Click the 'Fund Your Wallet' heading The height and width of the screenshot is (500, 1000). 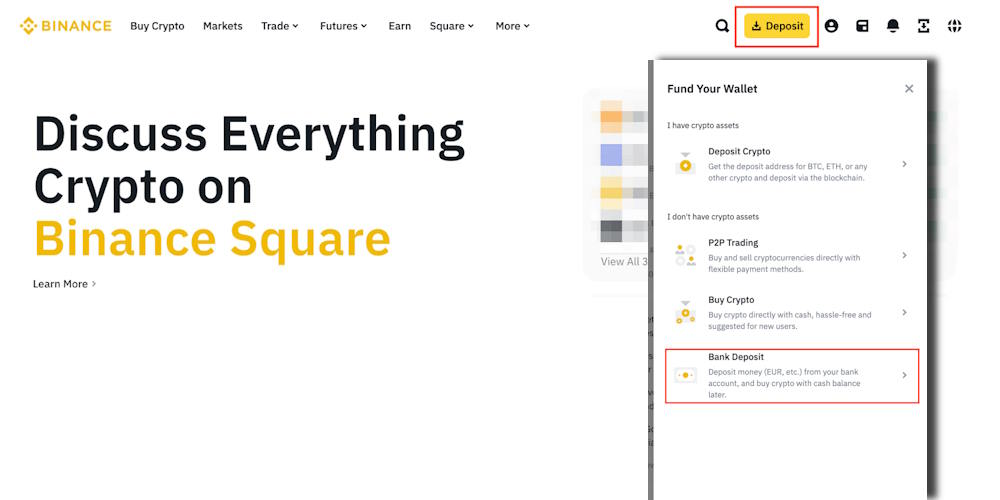(712, 89)
